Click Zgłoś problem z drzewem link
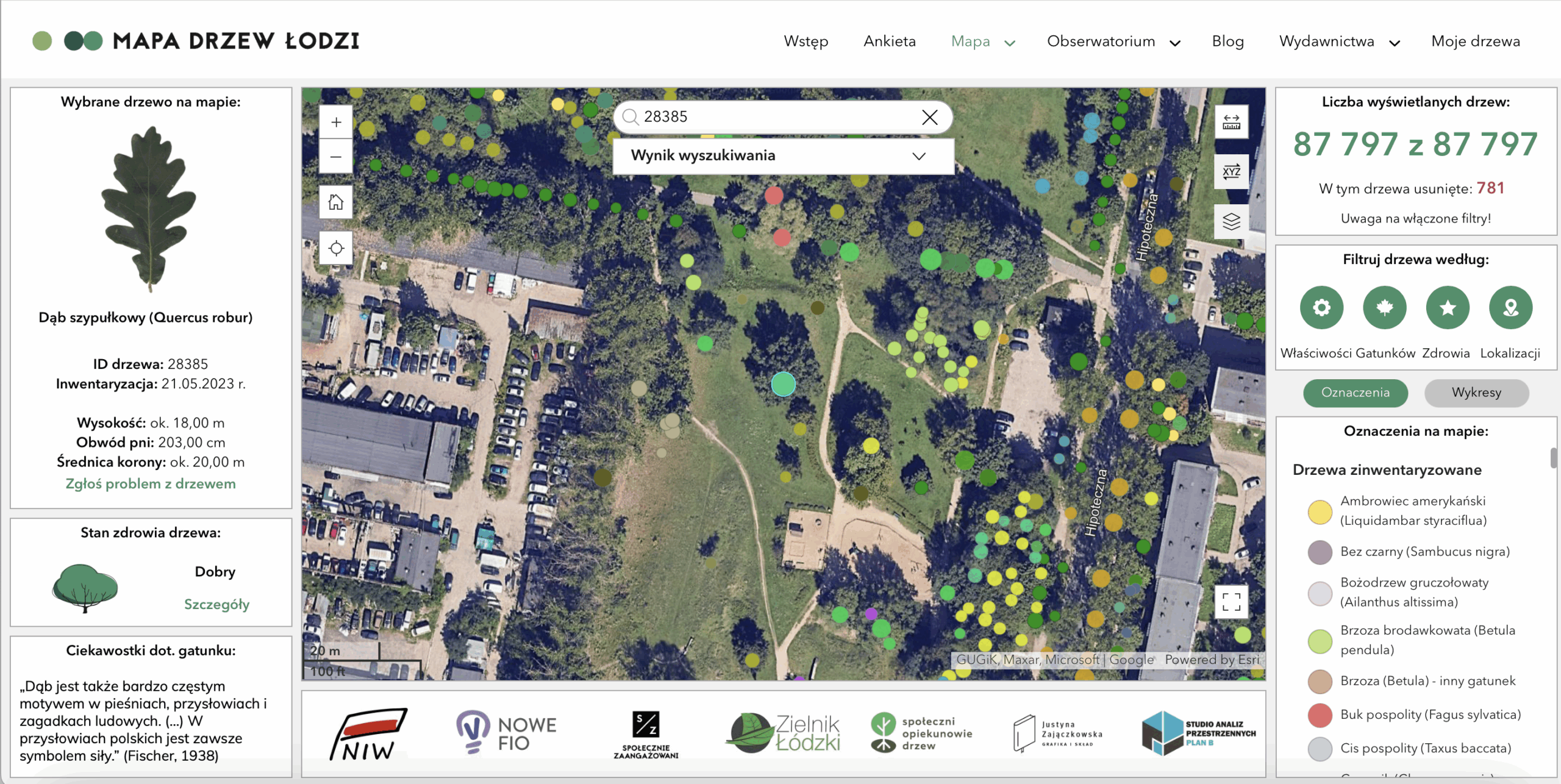1561x784 pixels. click(151, 483)
